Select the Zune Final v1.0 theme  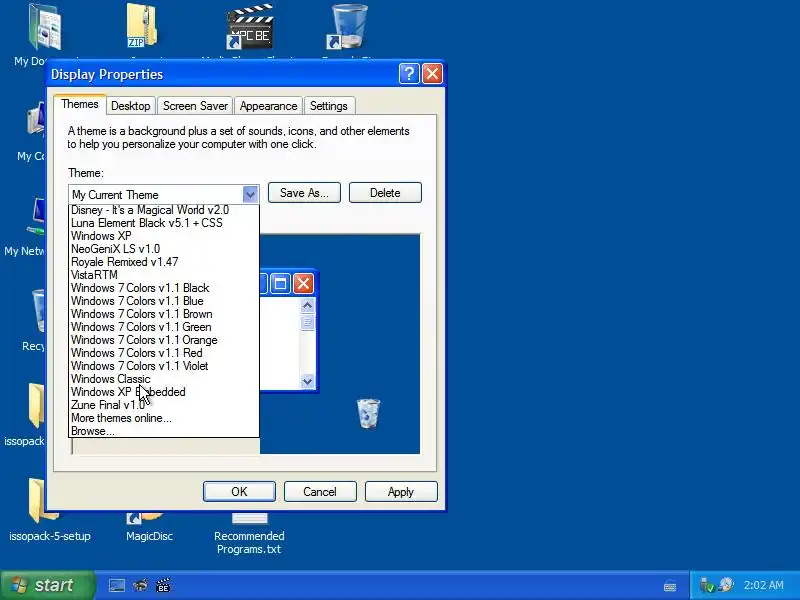163,405
